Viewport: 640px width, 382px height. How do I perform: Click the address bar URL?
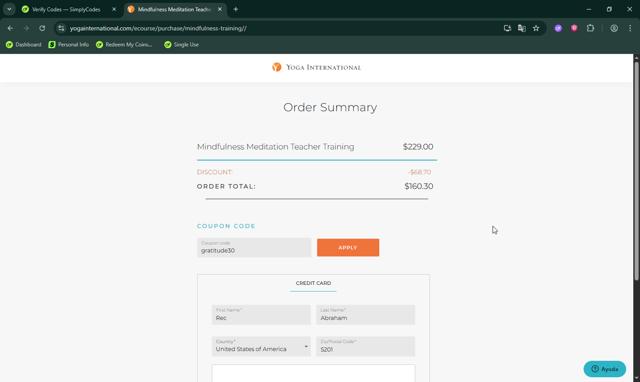tap(158, 28)
